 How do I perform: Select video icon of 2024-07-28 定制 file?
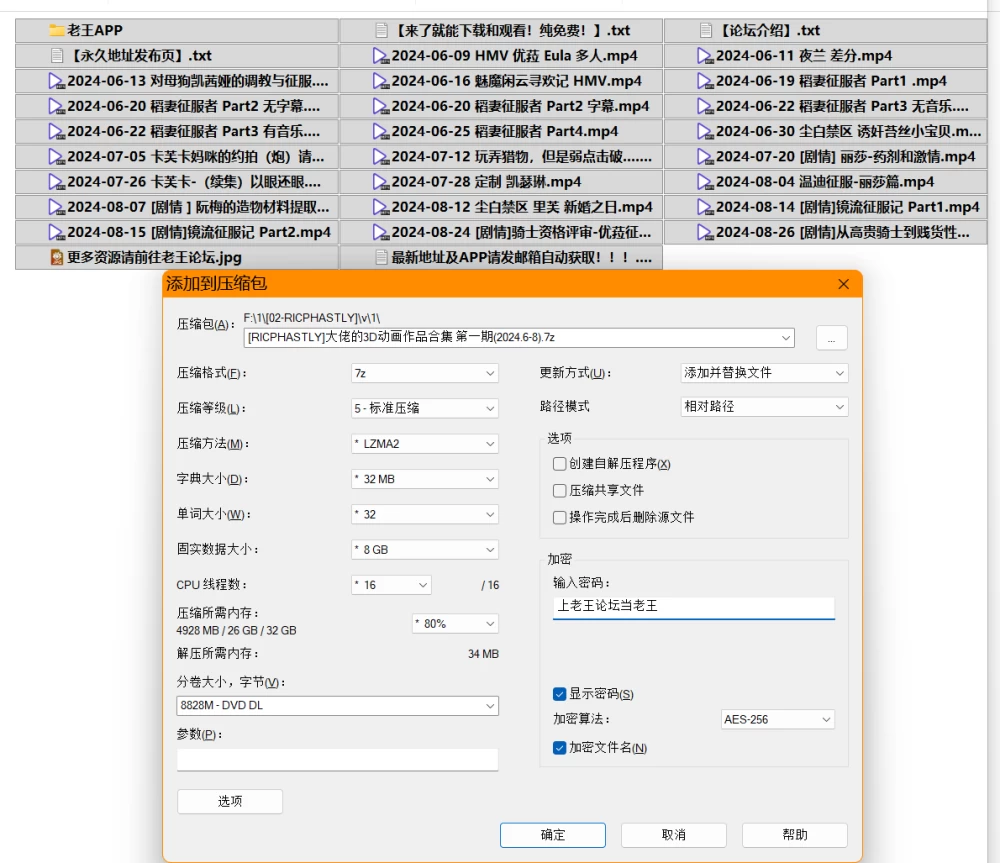click(381, 182)
